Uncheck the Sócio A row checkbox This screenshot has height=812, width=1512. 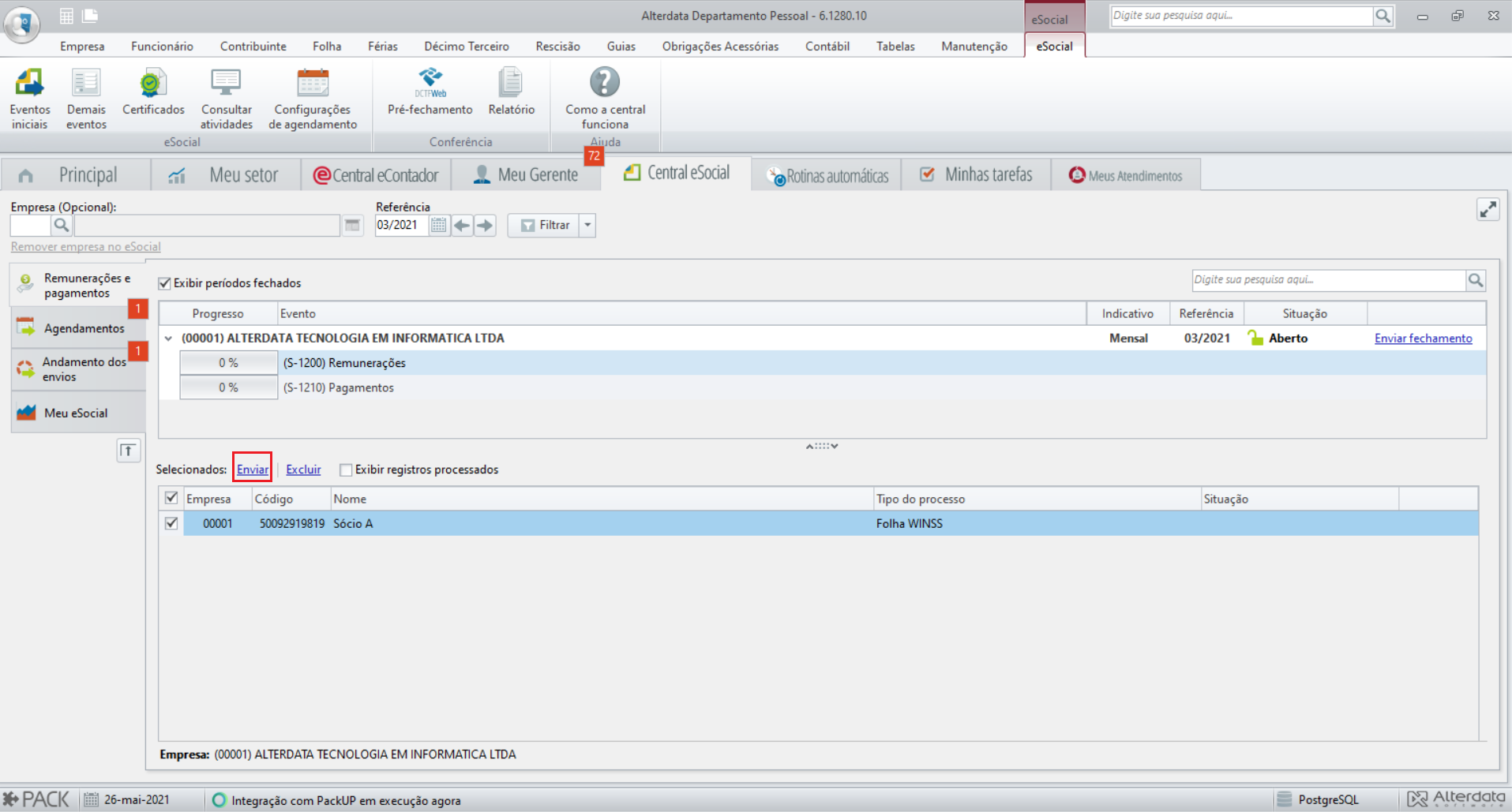pyautogui.click(x=171, y=523)
